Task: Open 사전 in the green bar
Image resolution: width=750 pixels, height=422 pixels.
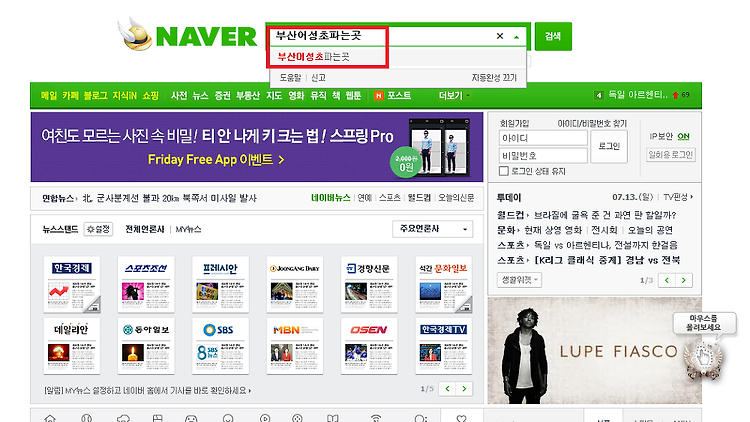Action: pyautogui.click(x=179, y=96)
